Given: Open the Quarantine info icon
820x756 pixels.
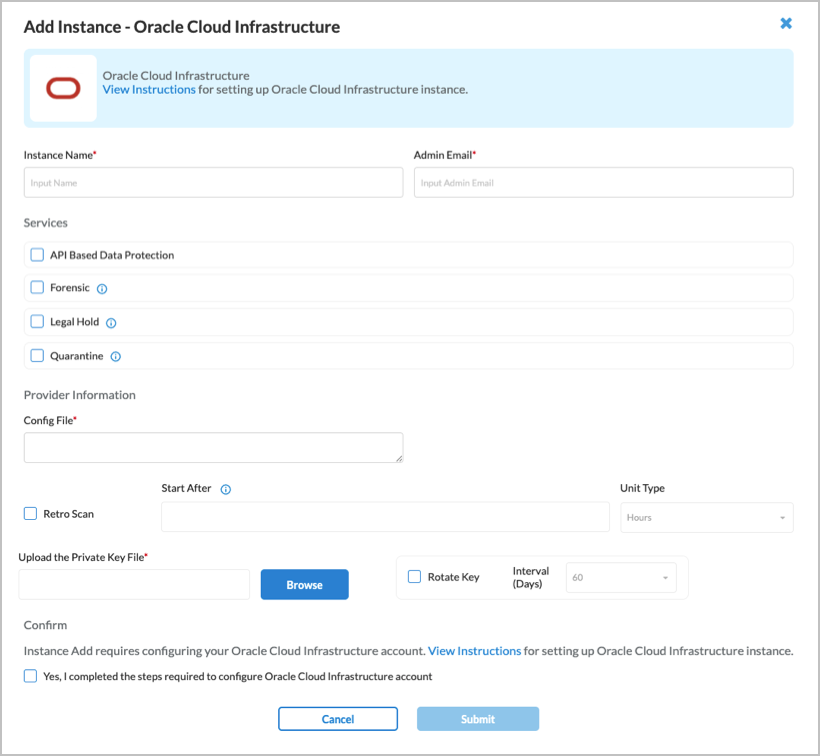Looking at the screenshot, I should click(116, 357).
